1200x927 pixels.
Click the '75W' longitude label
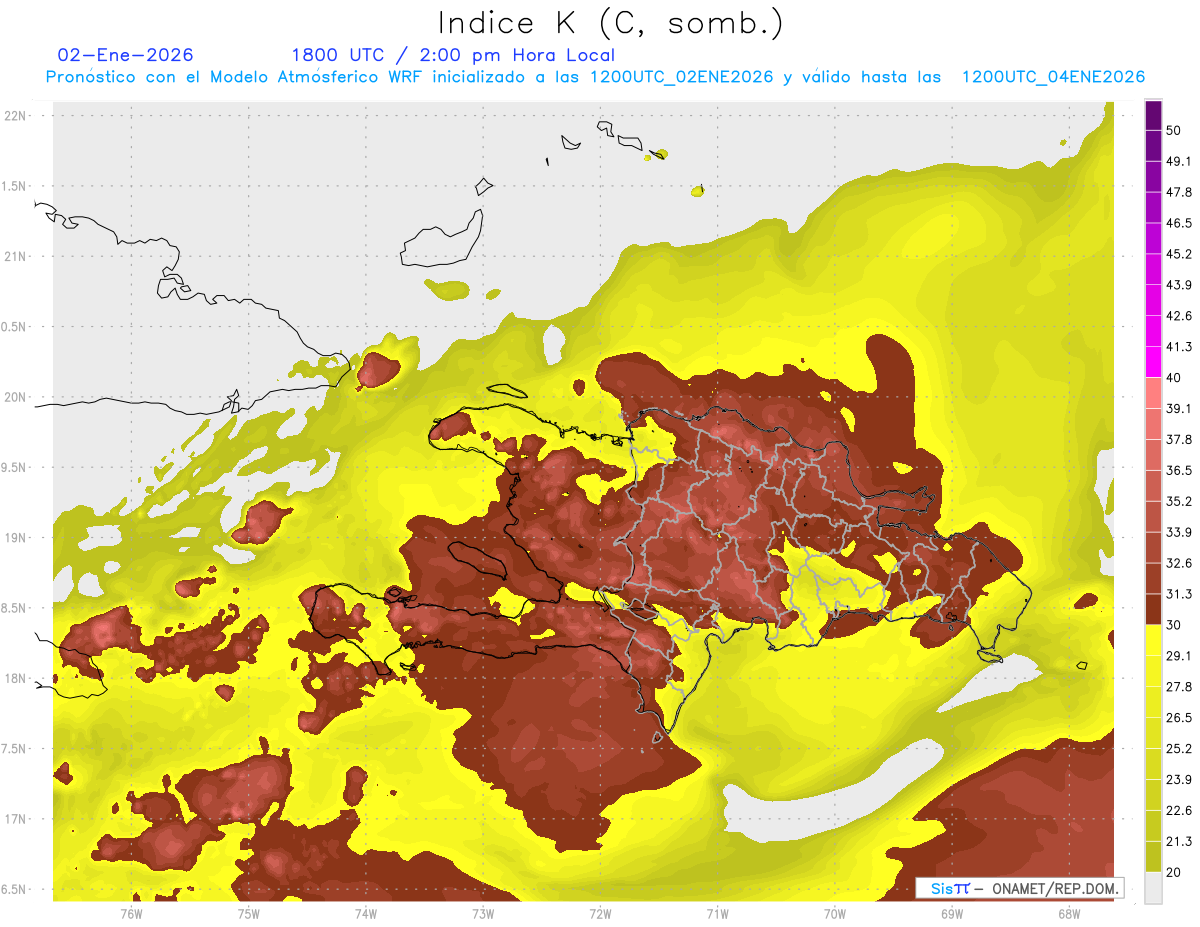coord(249,913)
